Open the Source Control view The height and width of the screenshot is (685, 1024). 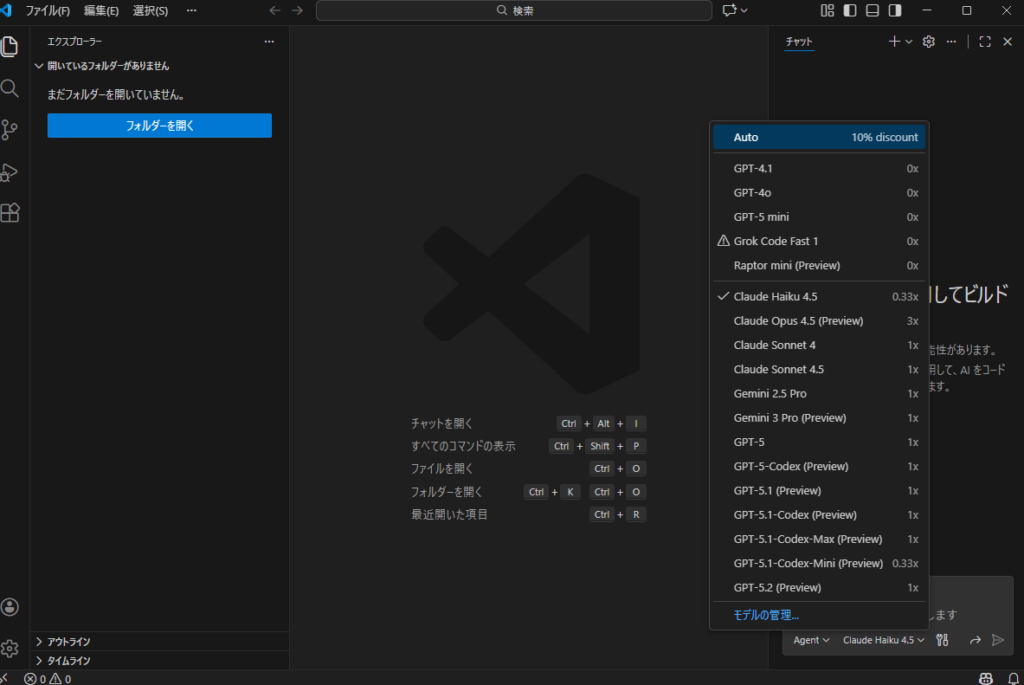tap(10, 130)
